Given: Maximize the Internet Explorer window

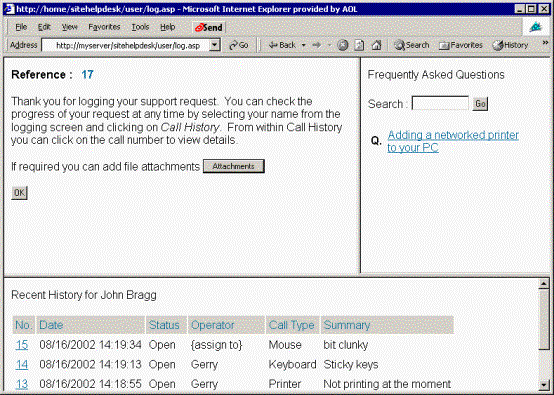Looking at the screenshot, I should click(x=531, y=9).
